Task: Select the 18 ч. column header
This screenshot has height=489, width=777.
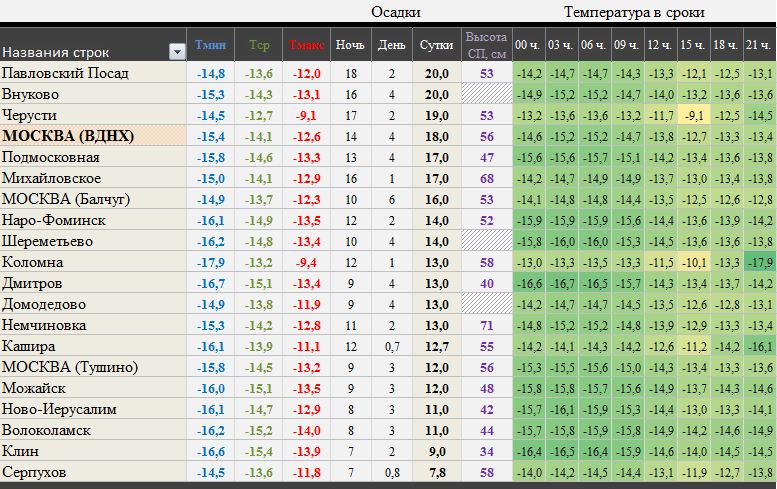Action: [x=726, y=45]
